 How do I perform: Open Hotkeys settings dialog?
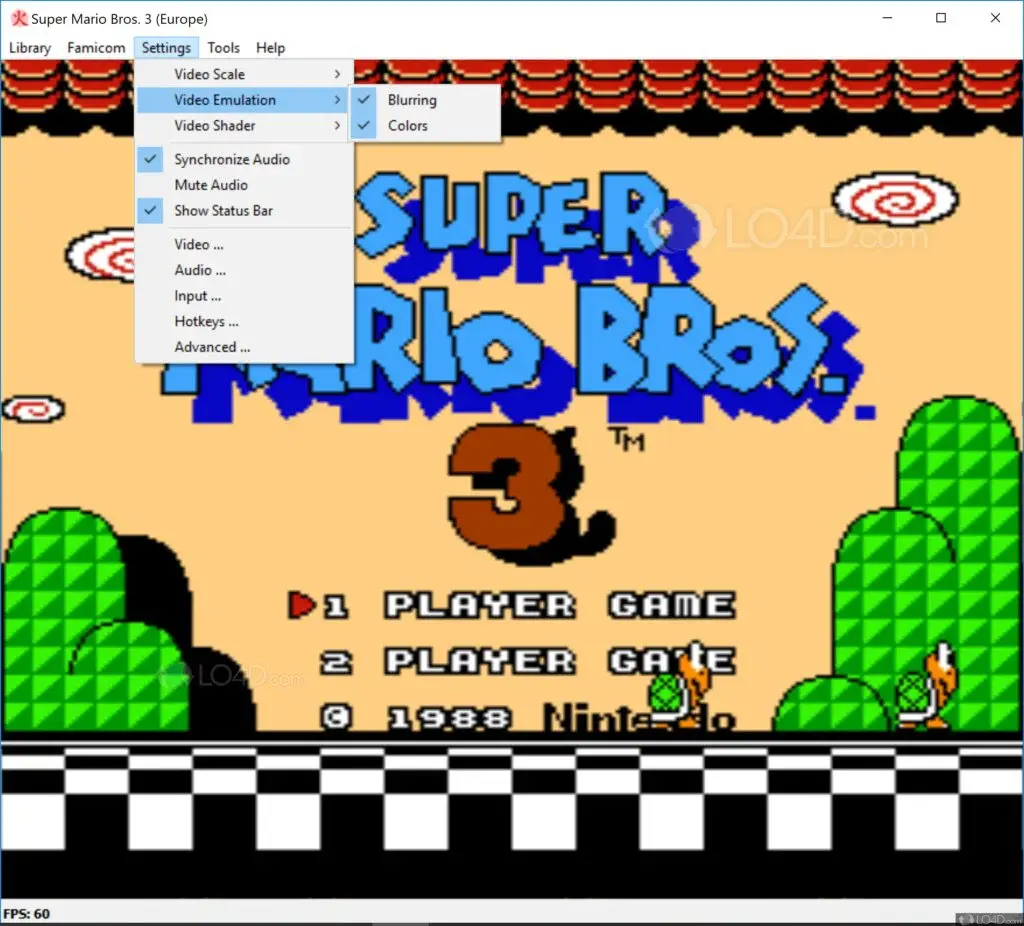(x=245, y=321)
